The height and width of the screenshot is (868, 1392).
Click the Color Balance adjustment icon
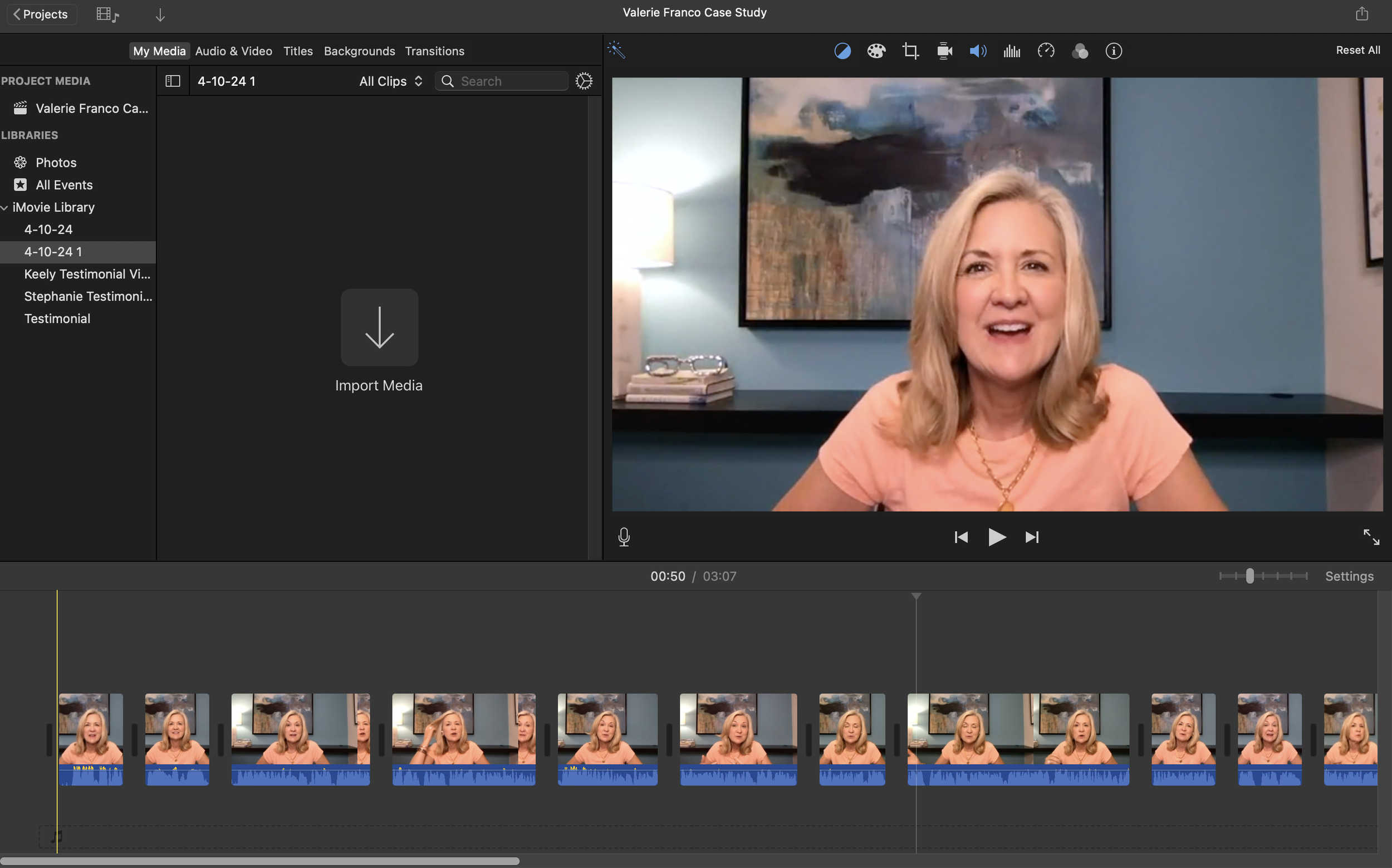tap(842, 51)
